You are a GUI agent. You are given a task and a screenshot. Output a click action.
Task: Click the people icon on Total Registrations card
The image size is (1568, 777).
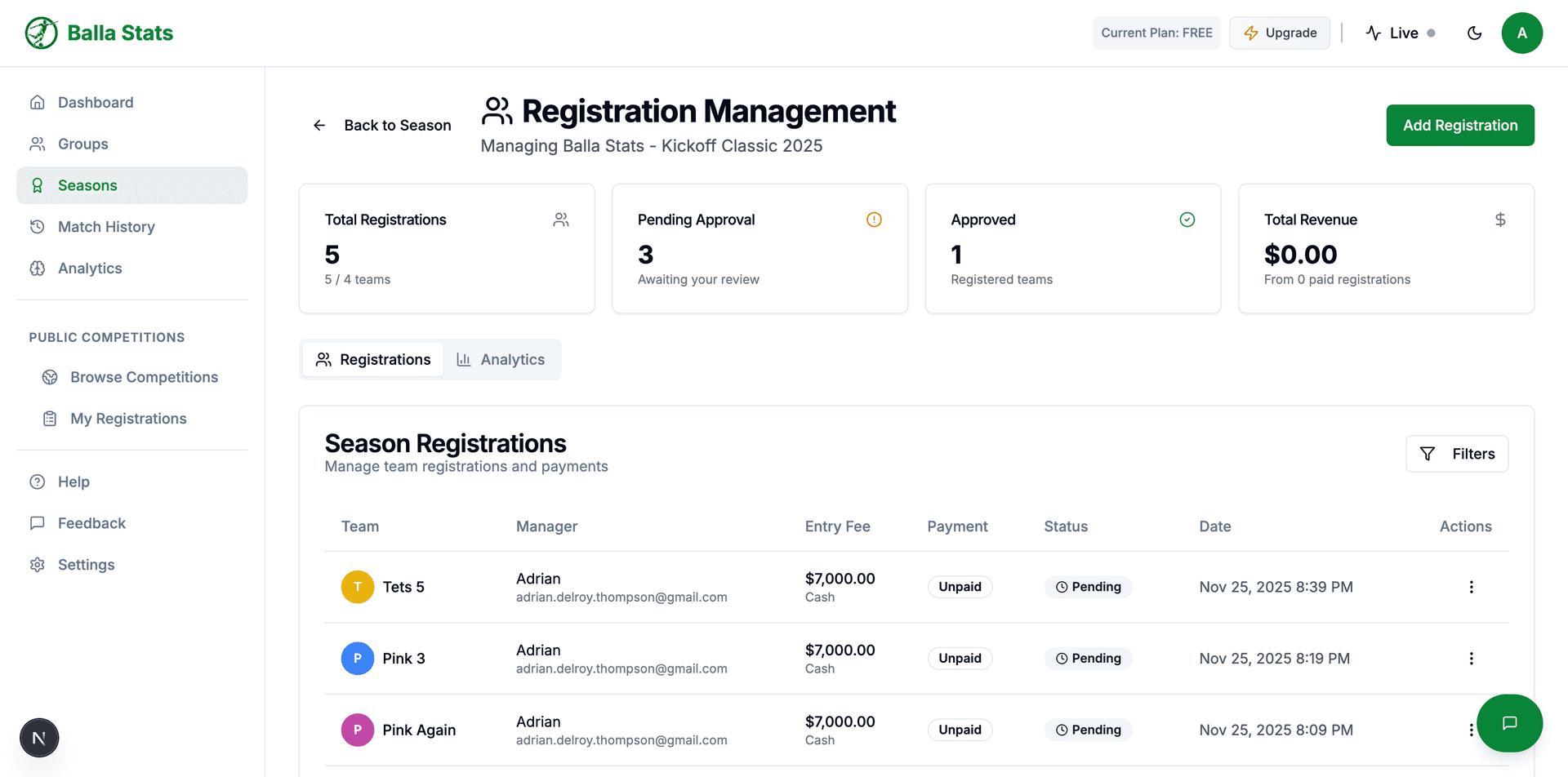coord(560,219)
